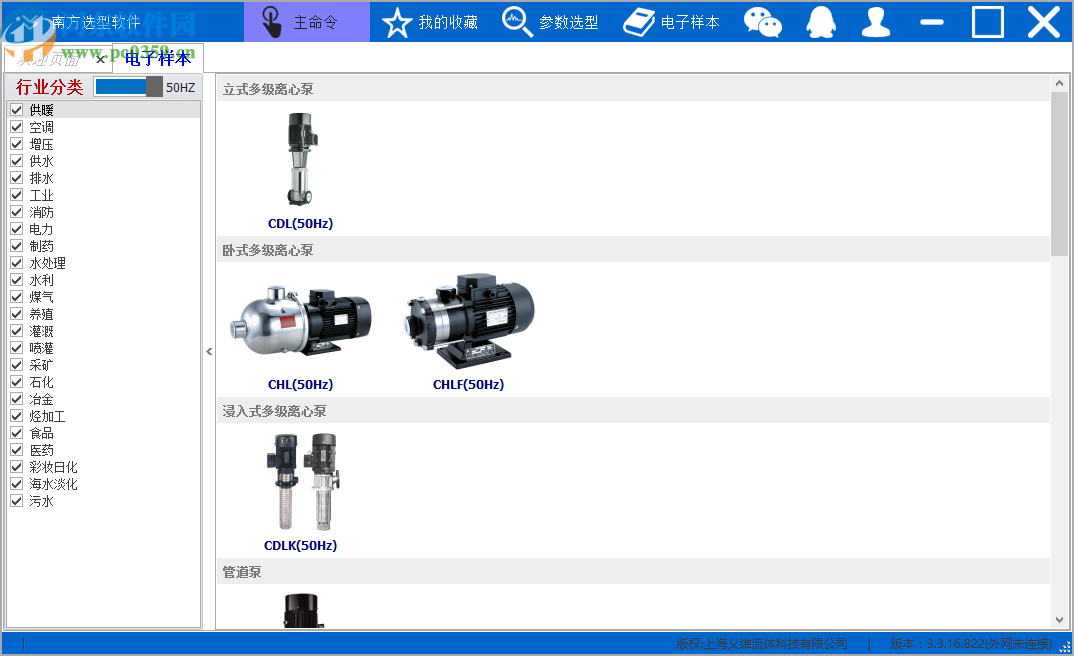Toggle the 烃加工 checkbox
Viewport: 1074px width, 656px height.
17,416
